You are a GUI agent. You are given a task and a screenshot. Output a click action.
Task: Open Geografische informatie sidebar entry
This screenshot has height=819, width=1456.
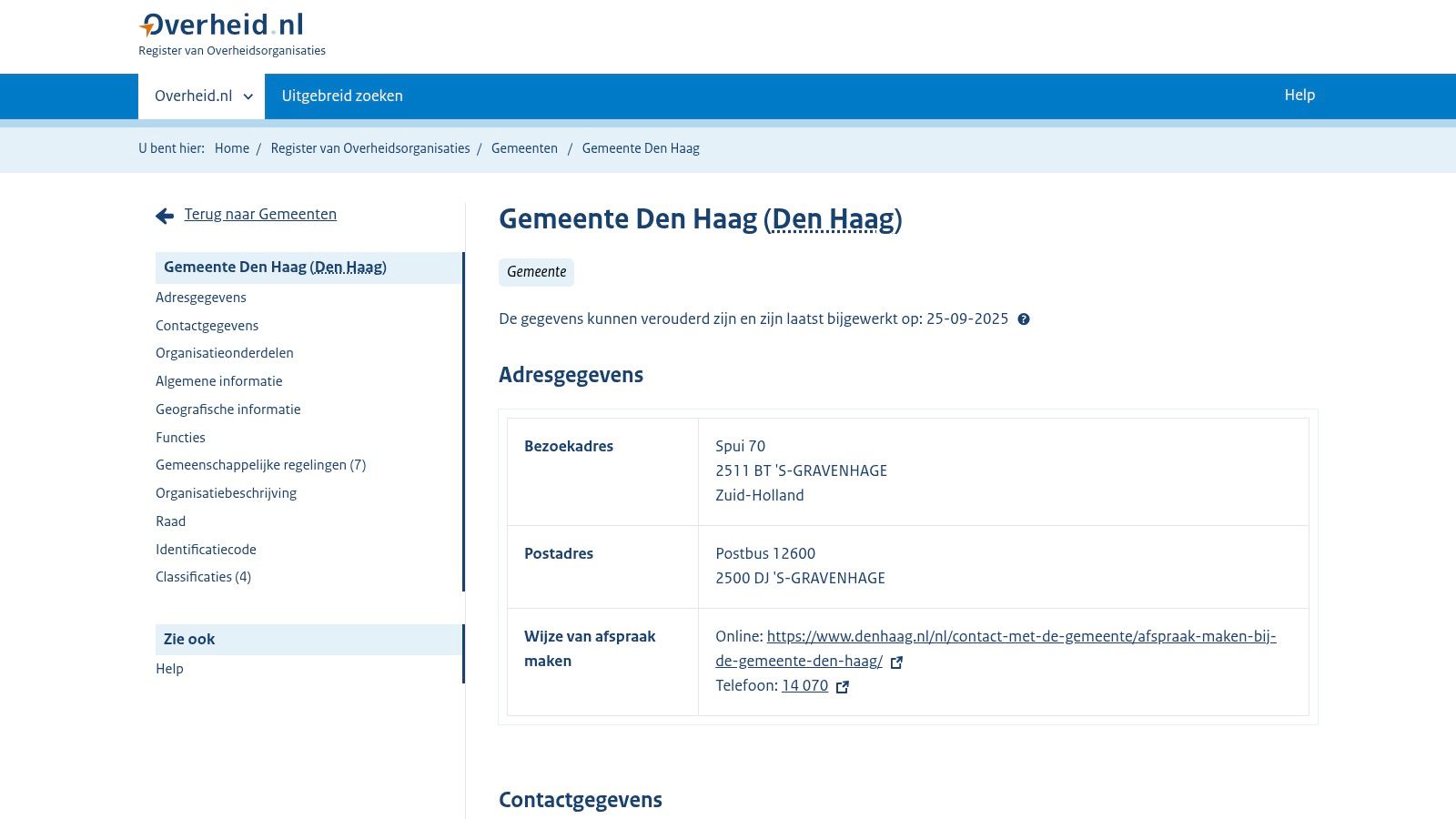pyautogui.click(x=228, y=409)
